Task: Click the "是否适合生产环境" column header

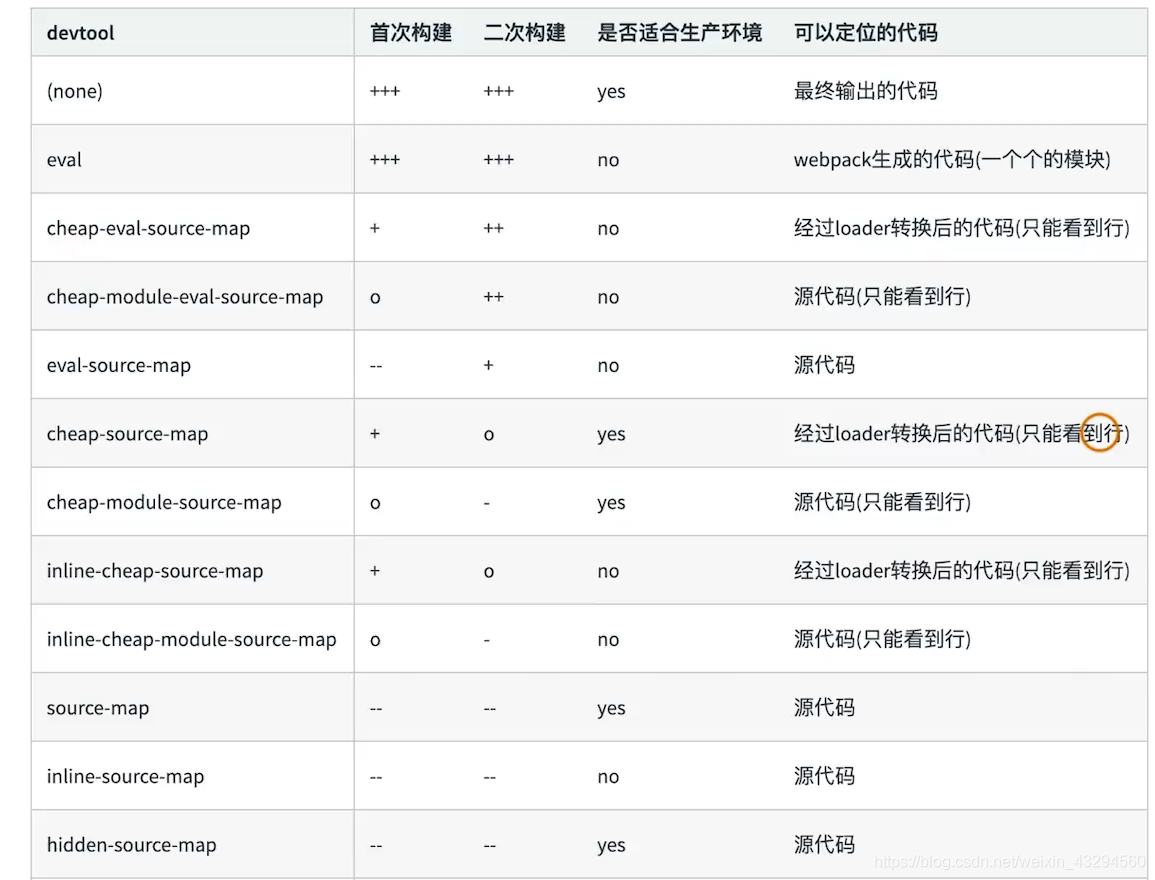Action: point(679,33)
